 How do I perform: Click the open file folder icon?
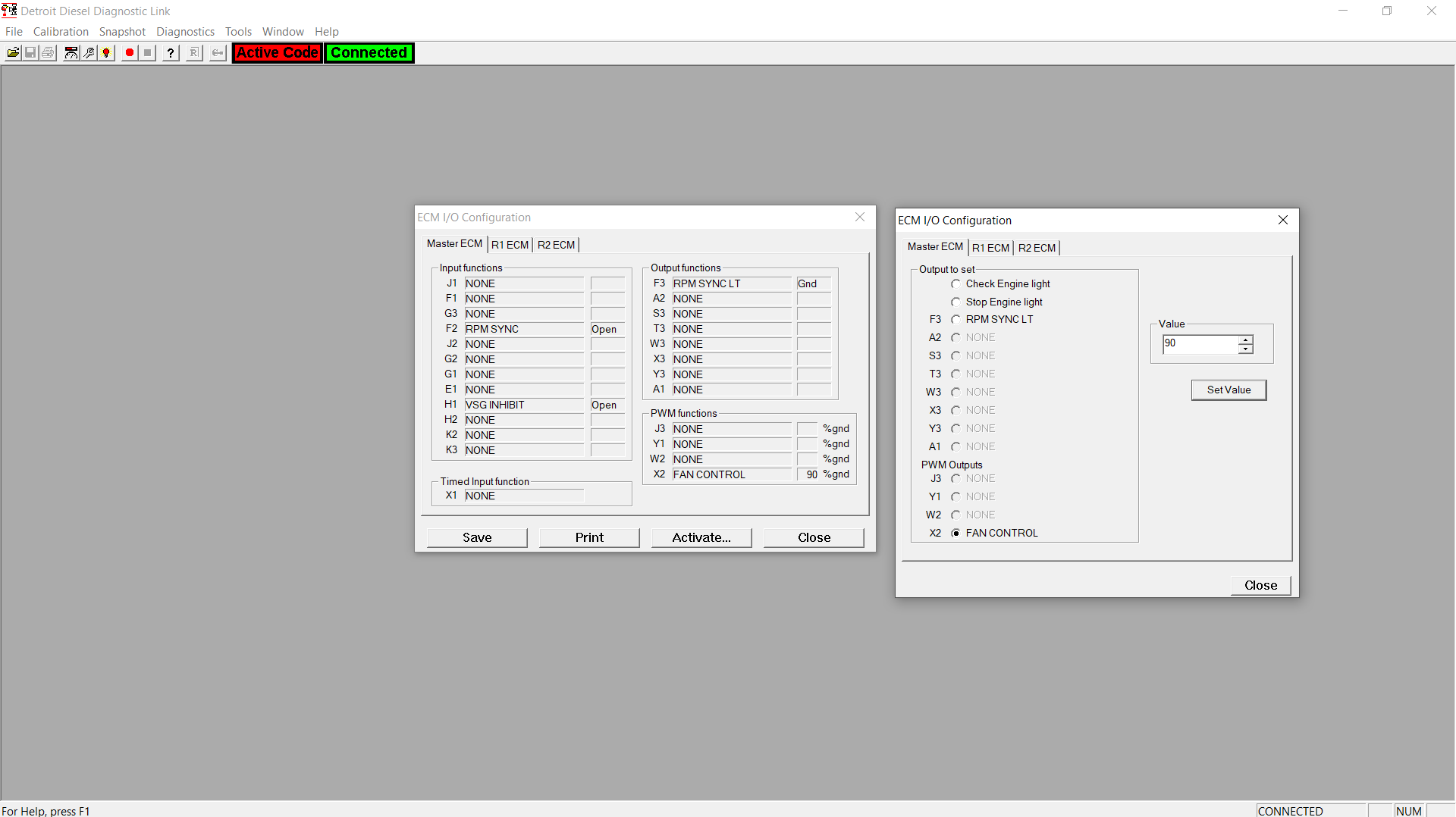click(13, 53)
